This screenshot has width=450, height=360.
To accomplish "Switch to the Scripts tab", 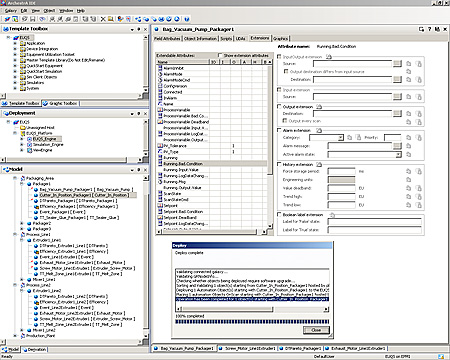I will (226, 38).
